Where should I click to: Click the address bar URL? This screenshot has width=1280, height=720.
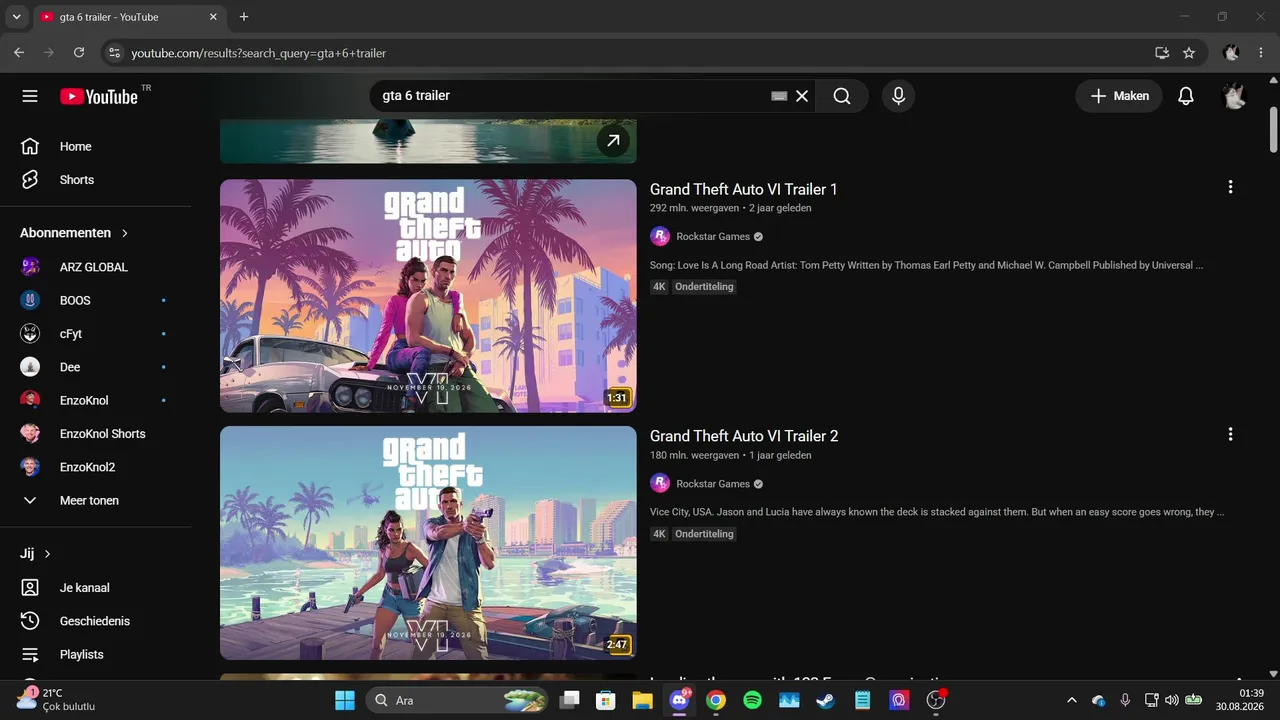click(x=258, y=53)
